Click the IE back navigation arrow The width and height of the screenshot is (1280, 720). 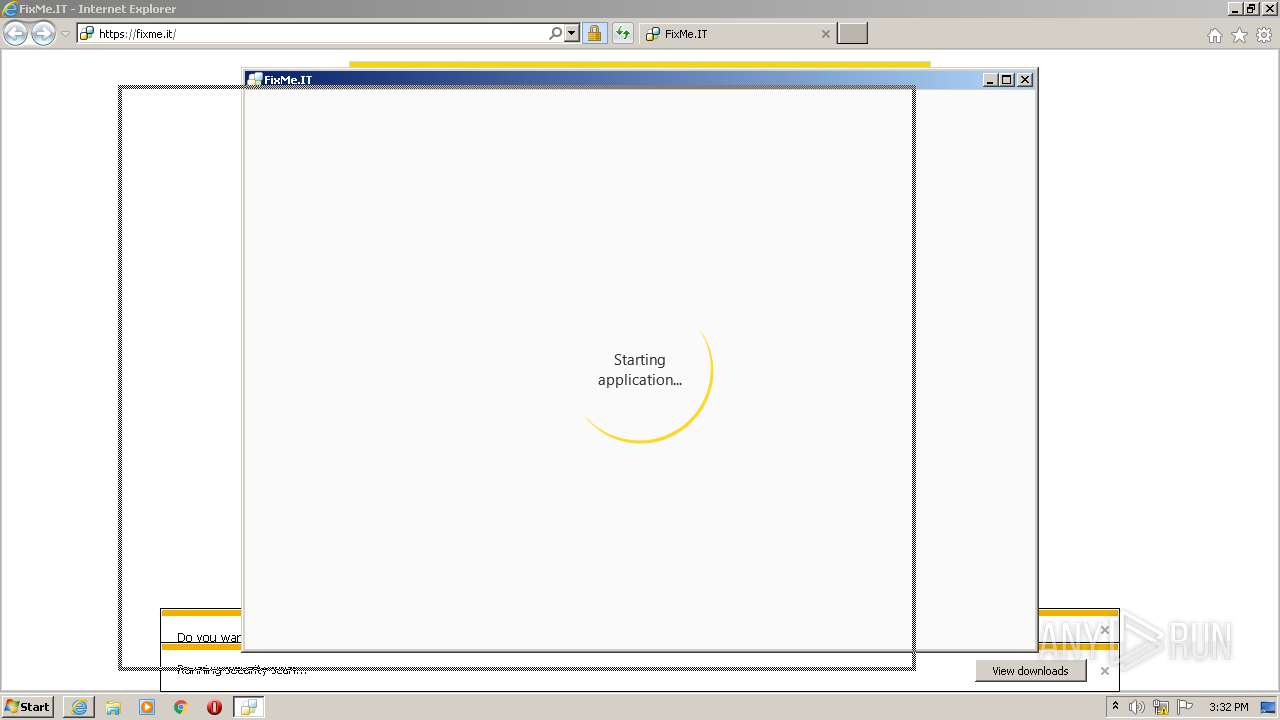point(15,33)
